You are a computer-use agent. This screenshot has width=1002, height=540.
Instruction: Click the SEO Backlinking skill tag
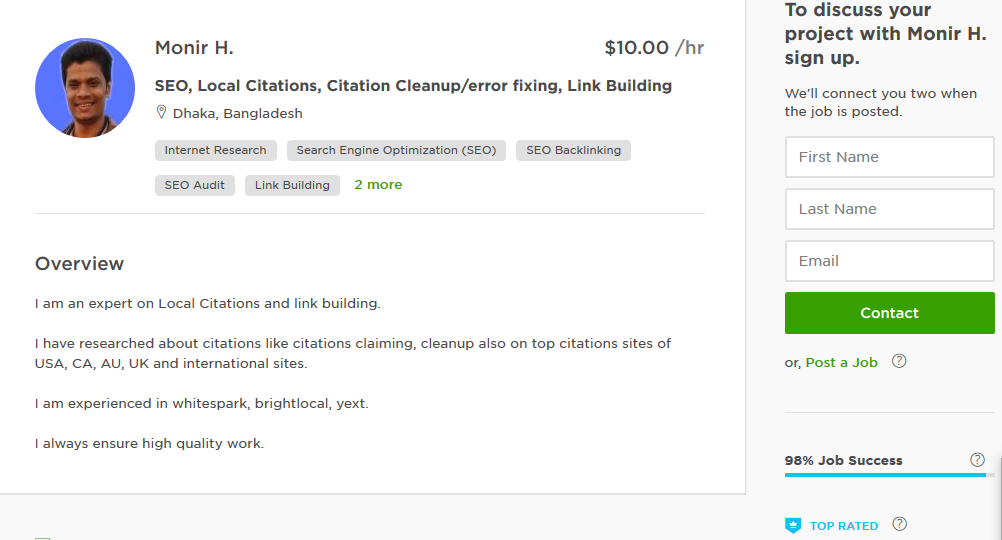[x=573, y=151]
